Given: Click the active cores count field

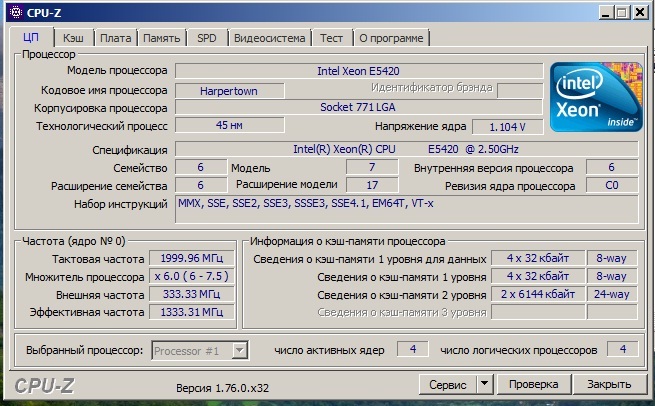Looking at the screenshot, I should [x=413, y=349].
